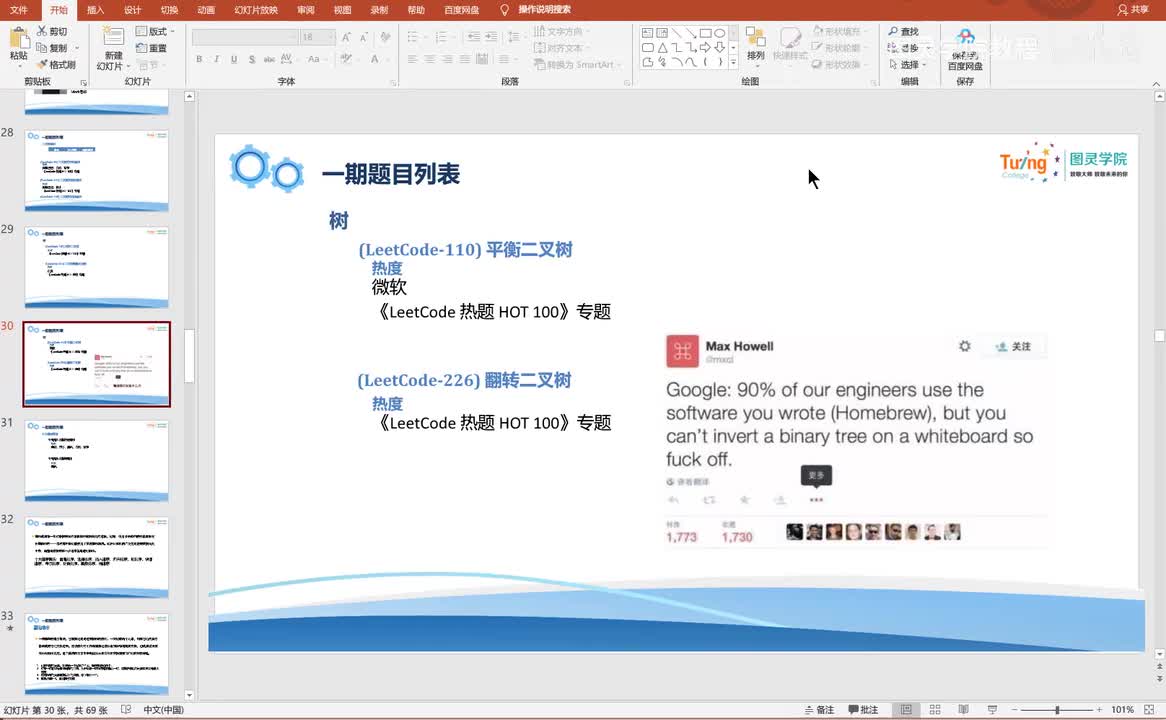Switch to Normal view in status bar
The image size is (1166, 720).
[x=906, y=710]
